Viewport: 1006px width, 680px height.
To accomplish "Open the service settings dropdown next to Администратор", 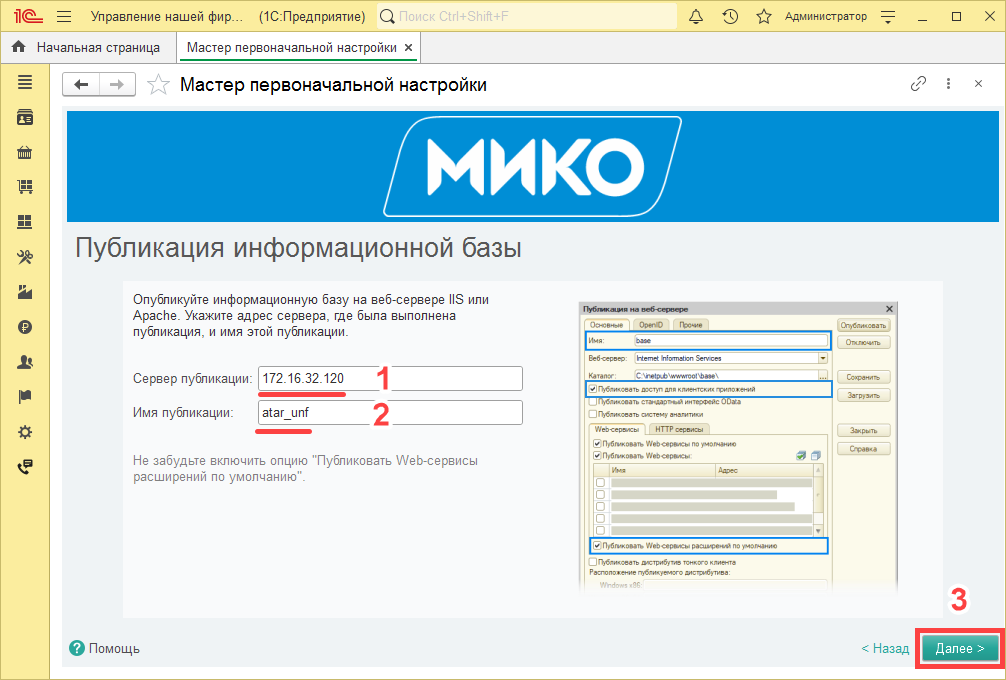I will coord(887,17).
